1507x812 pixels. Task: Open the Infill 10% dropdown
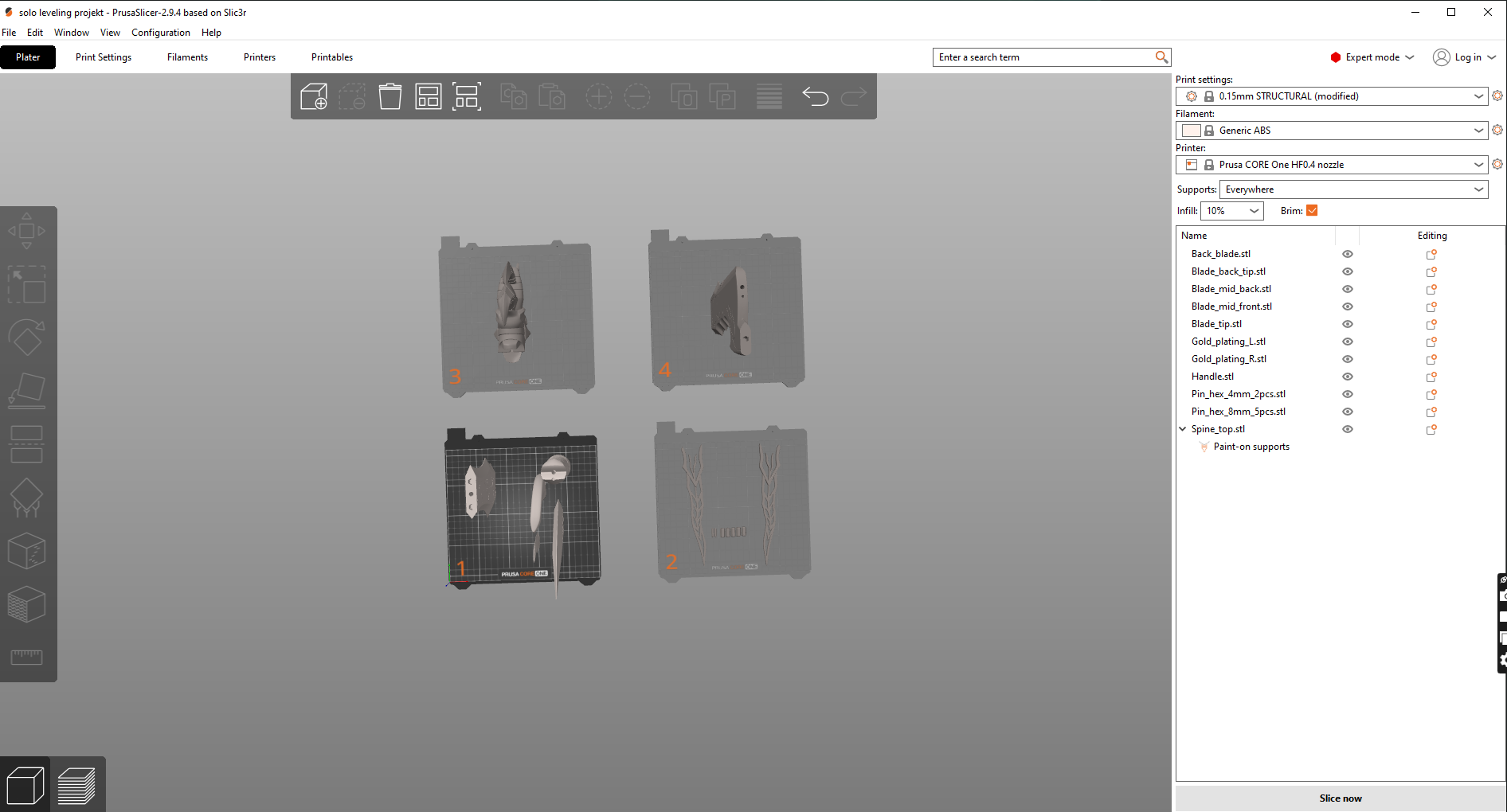[x=1231, y=211]
